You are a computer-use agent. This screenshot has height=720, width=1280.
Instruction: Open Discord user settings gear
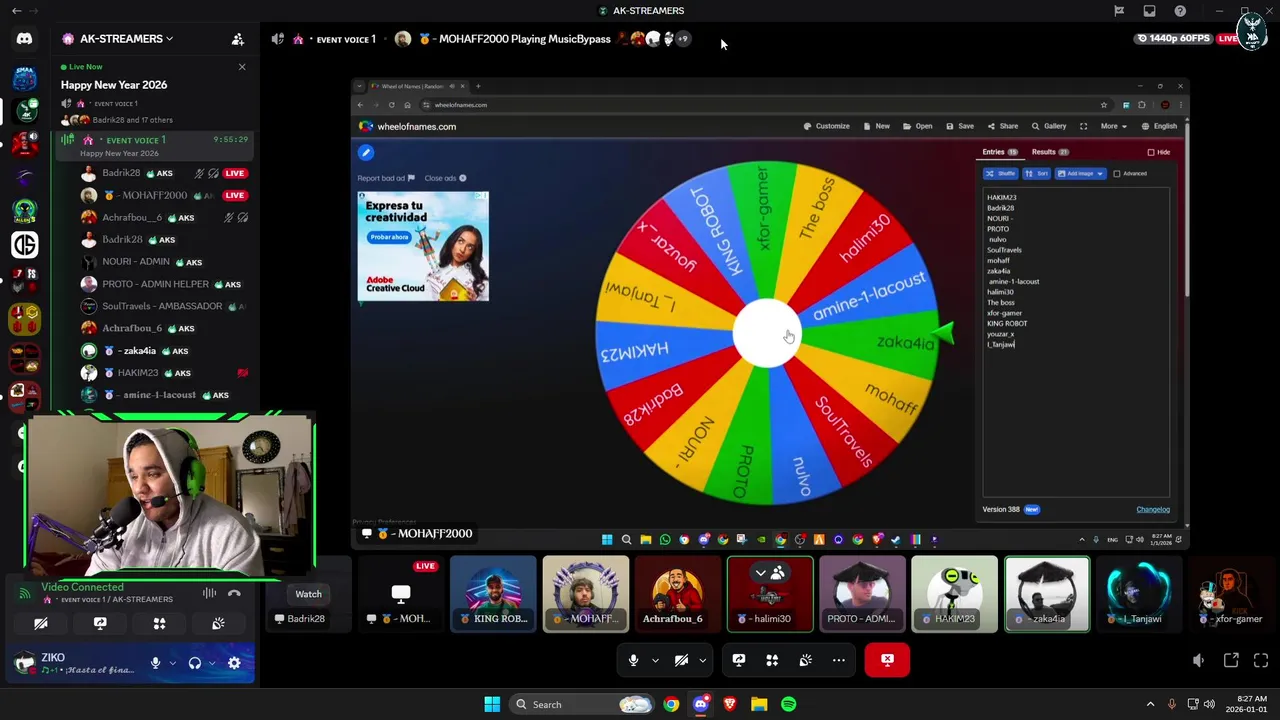[234, 663]
